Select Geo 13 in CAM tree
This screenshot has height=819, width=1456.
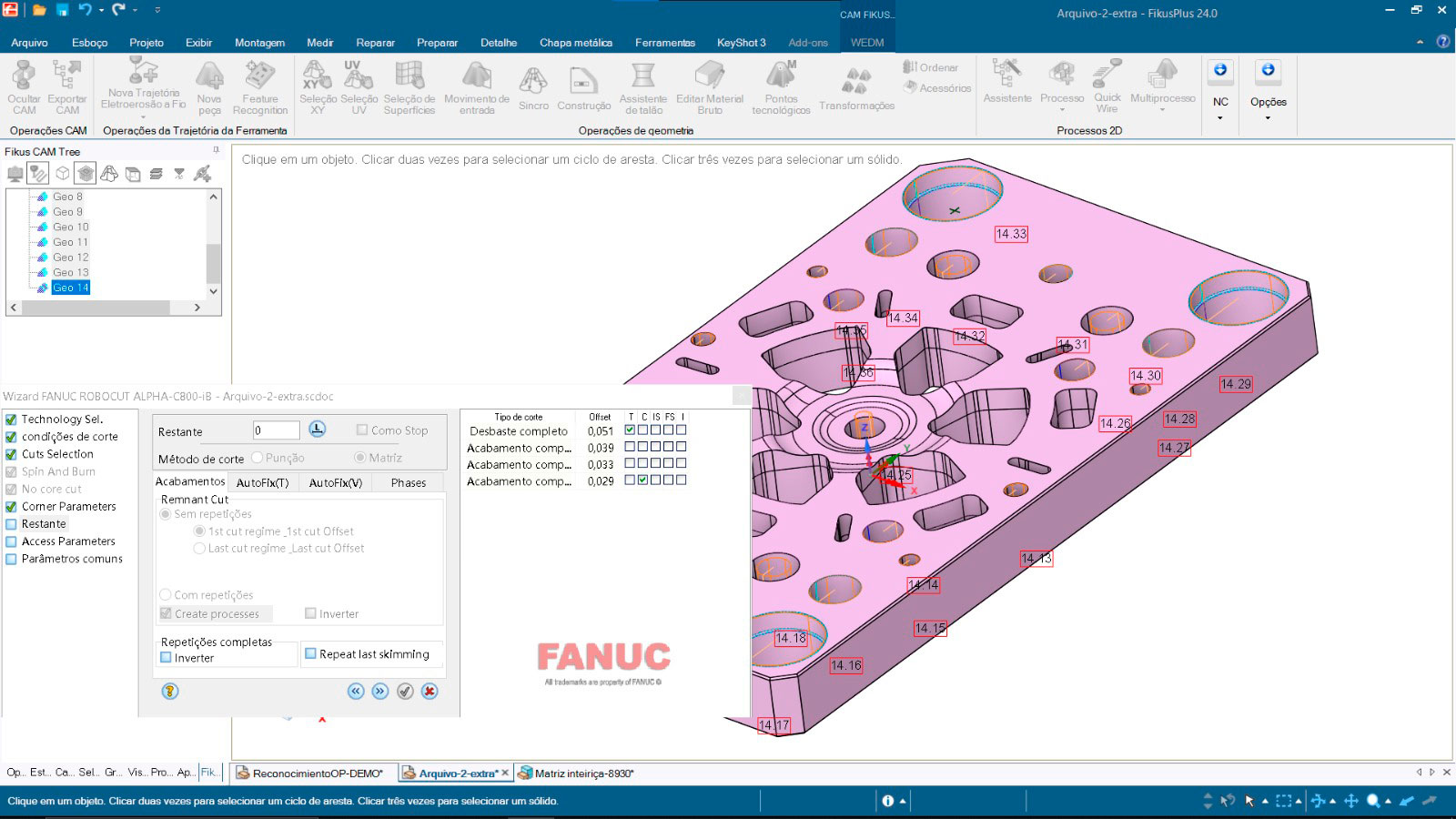[70, 272]
